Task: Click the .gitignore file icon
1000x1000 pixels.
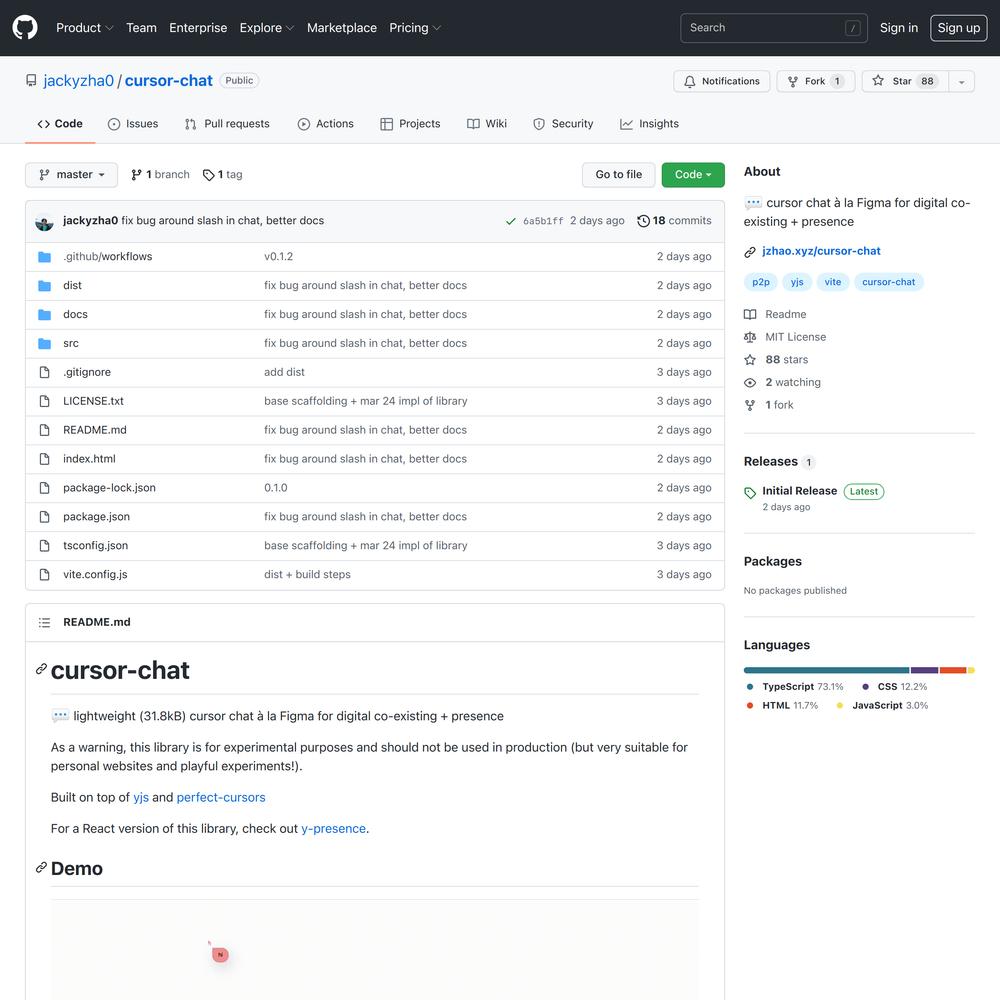Action: click(x=44, y=372)
